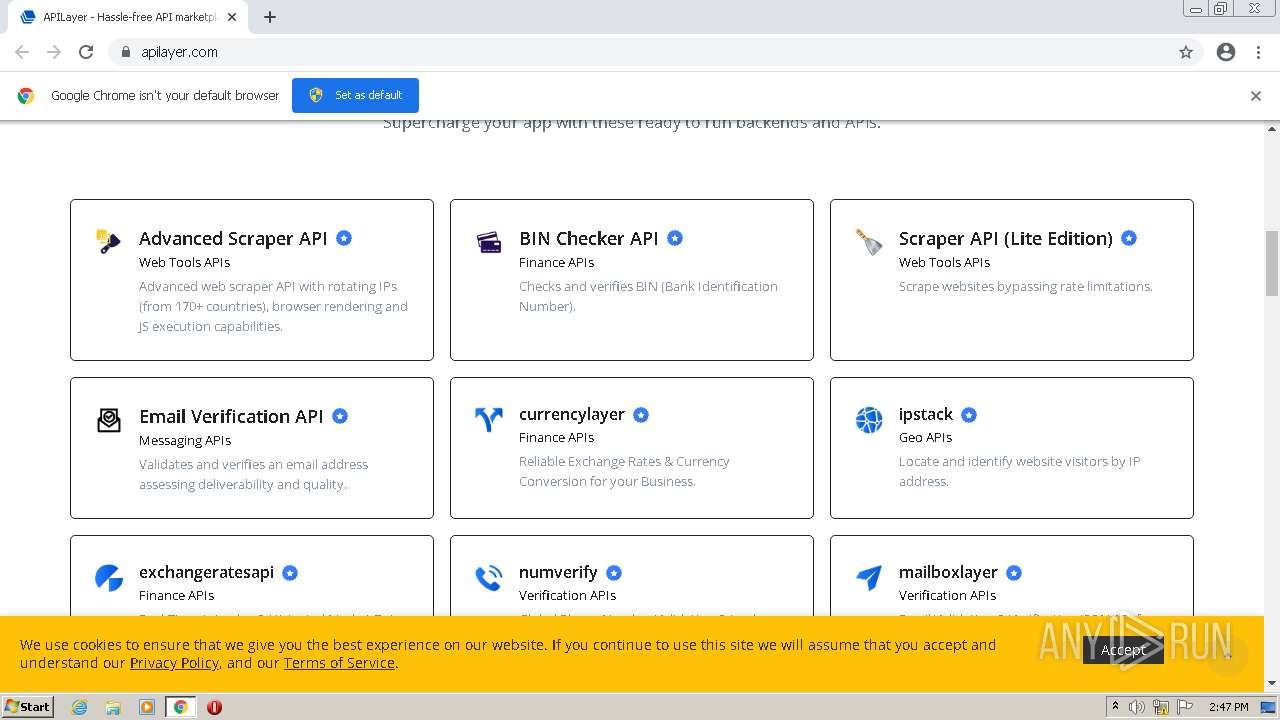1280x720 pixels.
Task: Click the mailboxlayer paper plane icon
Action: click(x=869, y=578)
